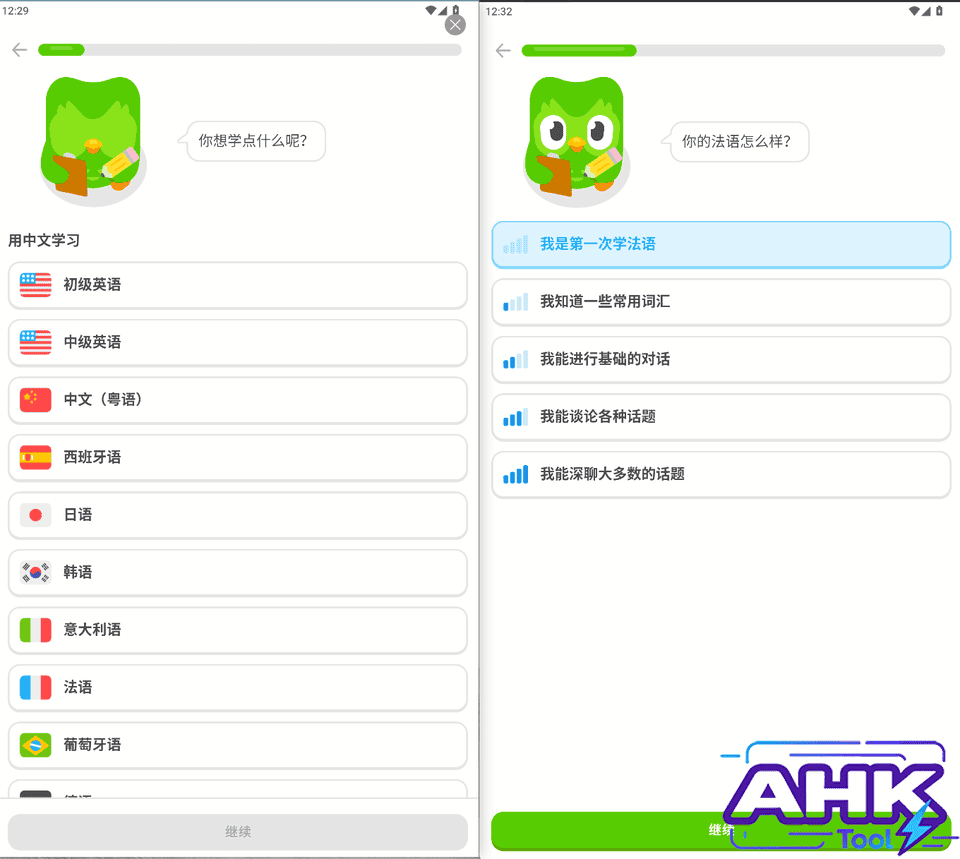The image size is (960, 859).
Task: Click the Wi-Fi status icon on right screen
Action: coord(913,11)
